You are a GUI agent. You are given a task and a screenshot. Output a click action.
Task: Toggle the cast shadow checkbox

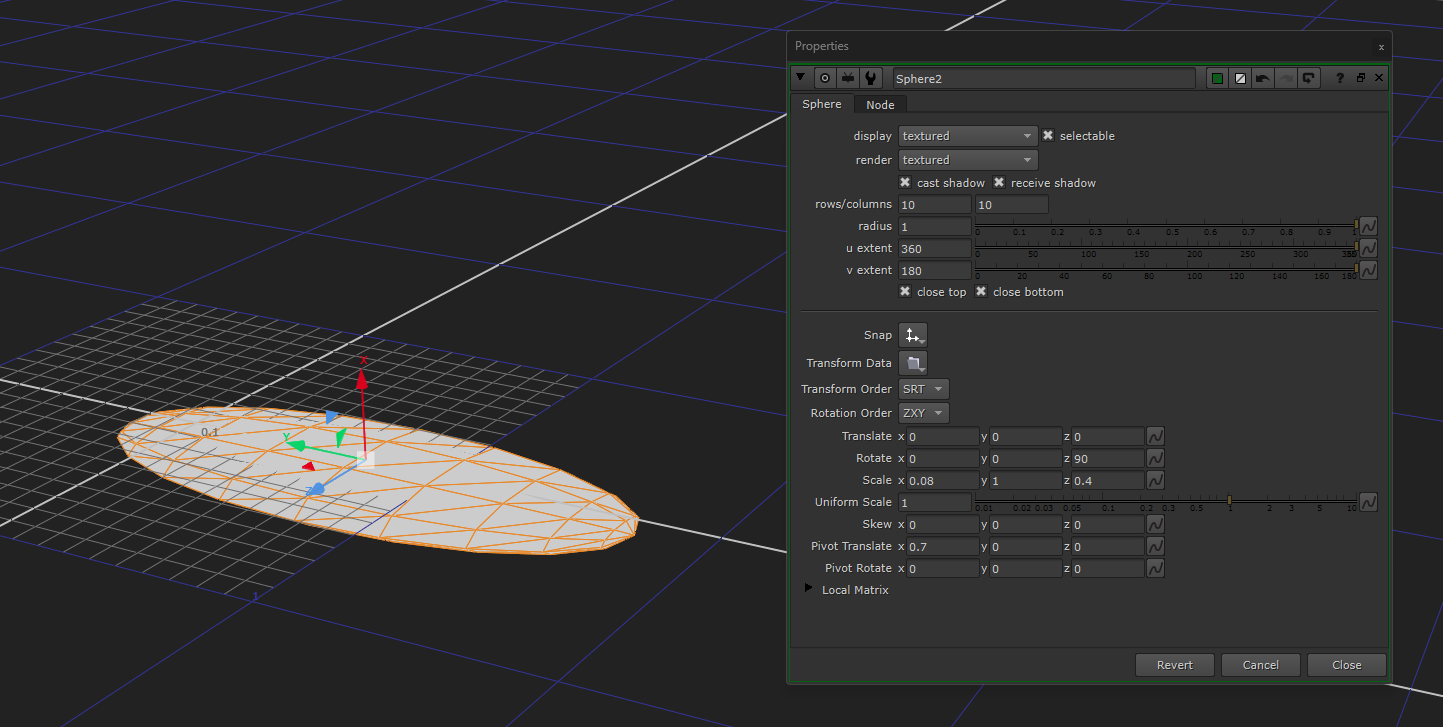[x=905, y=182]
